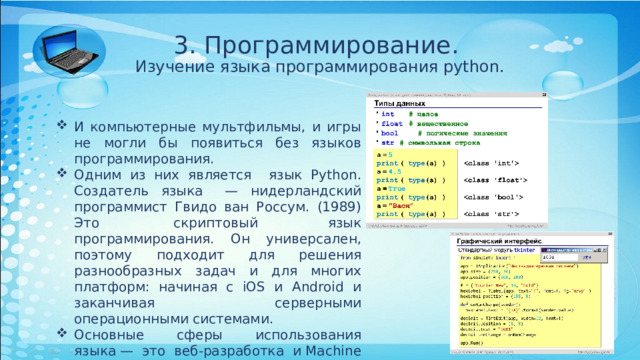640x360 pixels.
Task: Click the 'str' data type entry
Action: click(x=387, y=143)
